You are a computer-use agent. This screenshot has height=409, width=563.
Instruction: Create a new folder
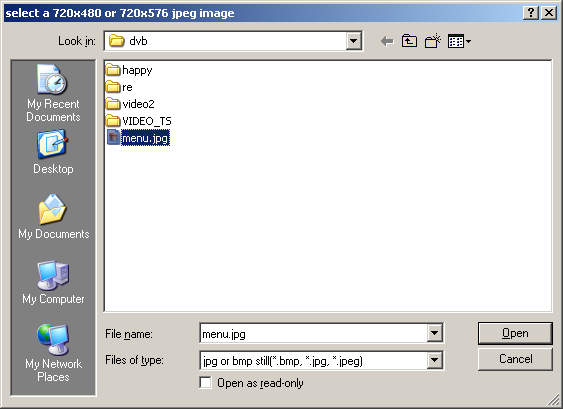pos(433,41)
